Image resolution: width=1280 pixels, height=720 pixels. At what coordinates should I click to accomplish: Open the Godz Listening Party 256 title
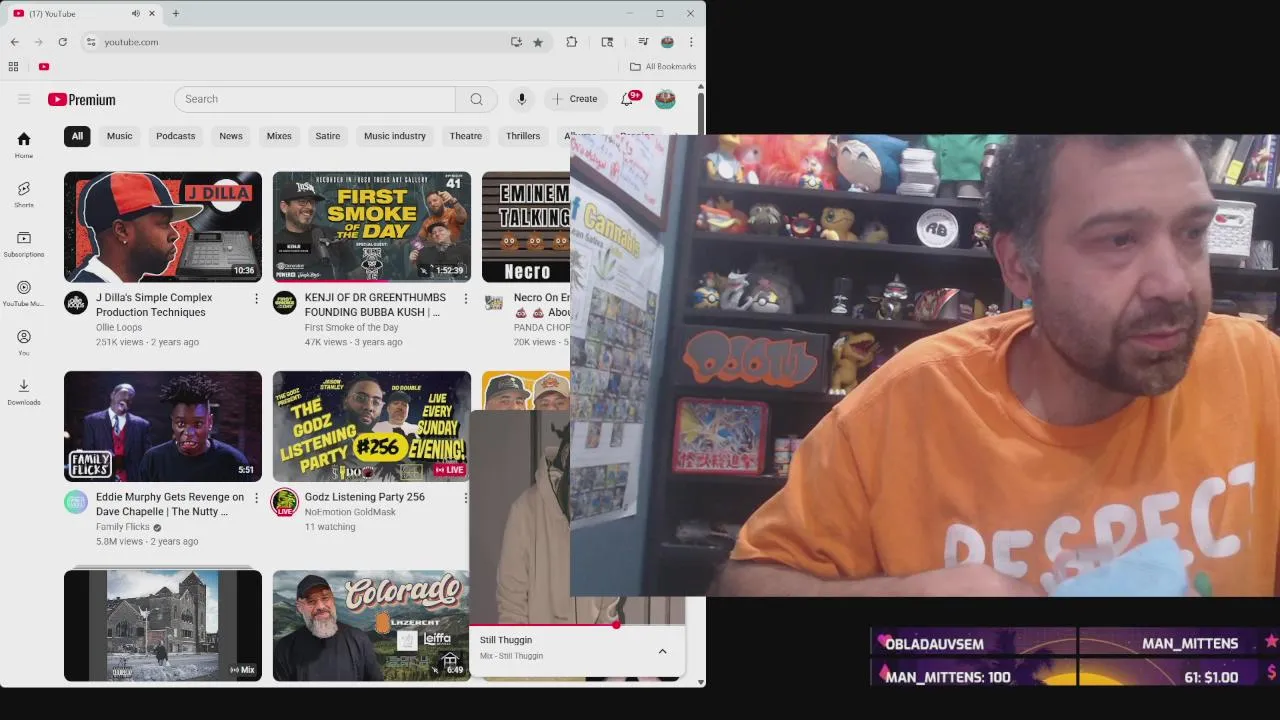[x=365, y=497]
